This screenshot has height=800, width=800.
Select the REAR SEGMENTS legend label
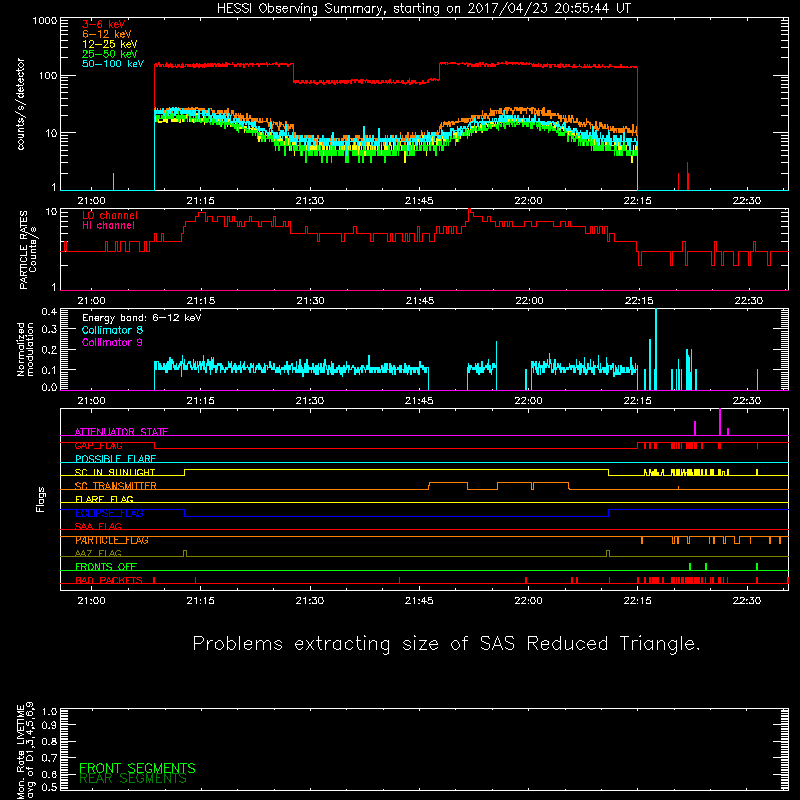click(133, 779)
